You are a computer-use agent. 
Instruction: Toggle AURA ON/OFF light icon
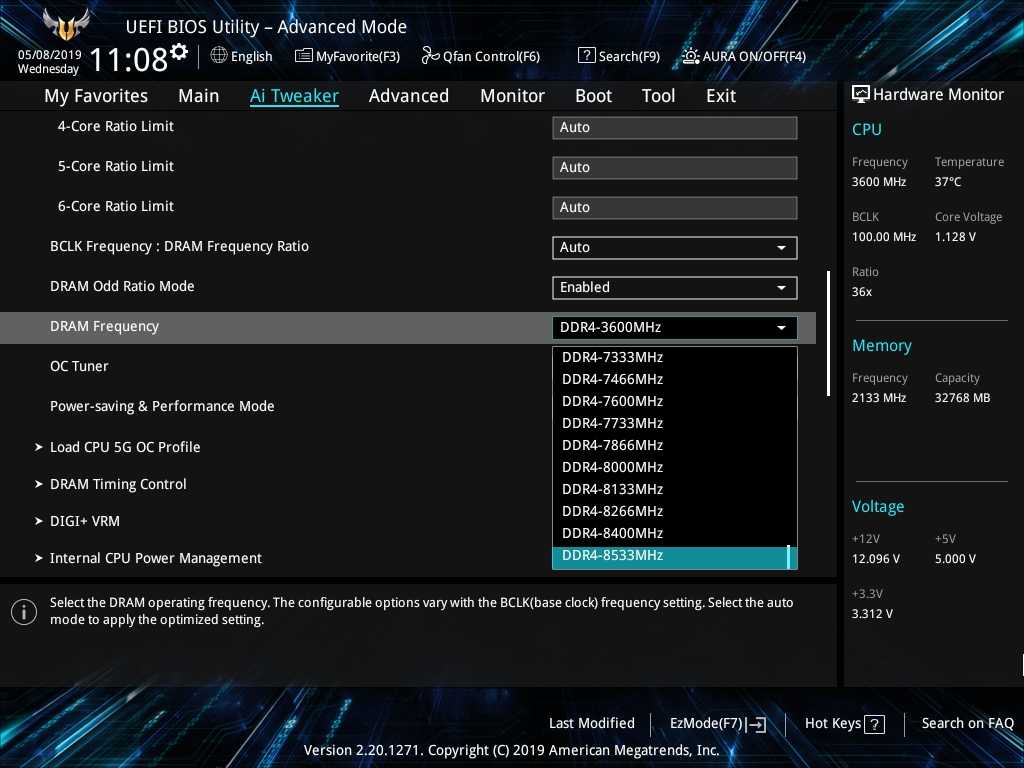(691, 56)
